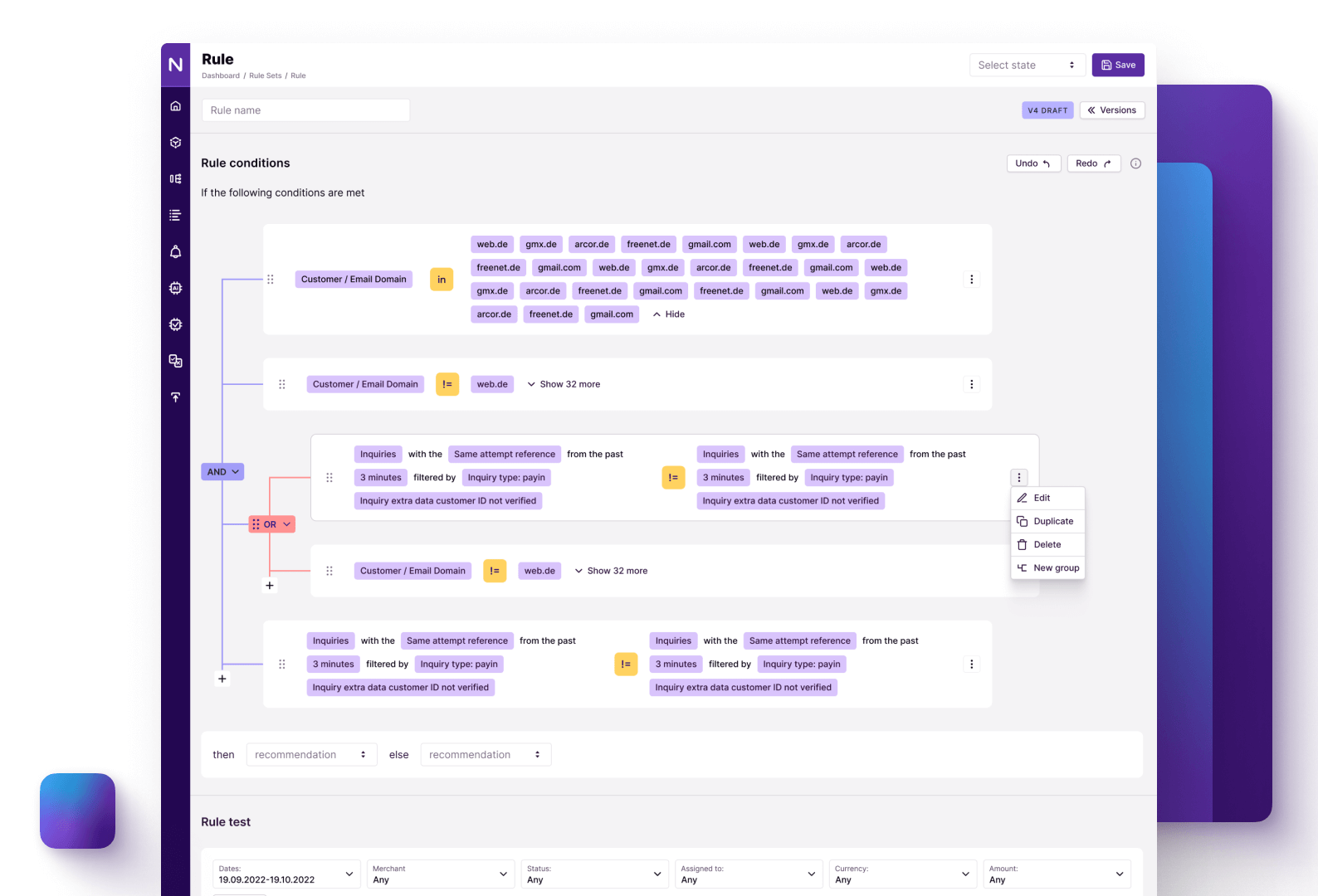Choose Delete from the context menu
This screenshot has width=1318, height=896.
pos(1047,545)
